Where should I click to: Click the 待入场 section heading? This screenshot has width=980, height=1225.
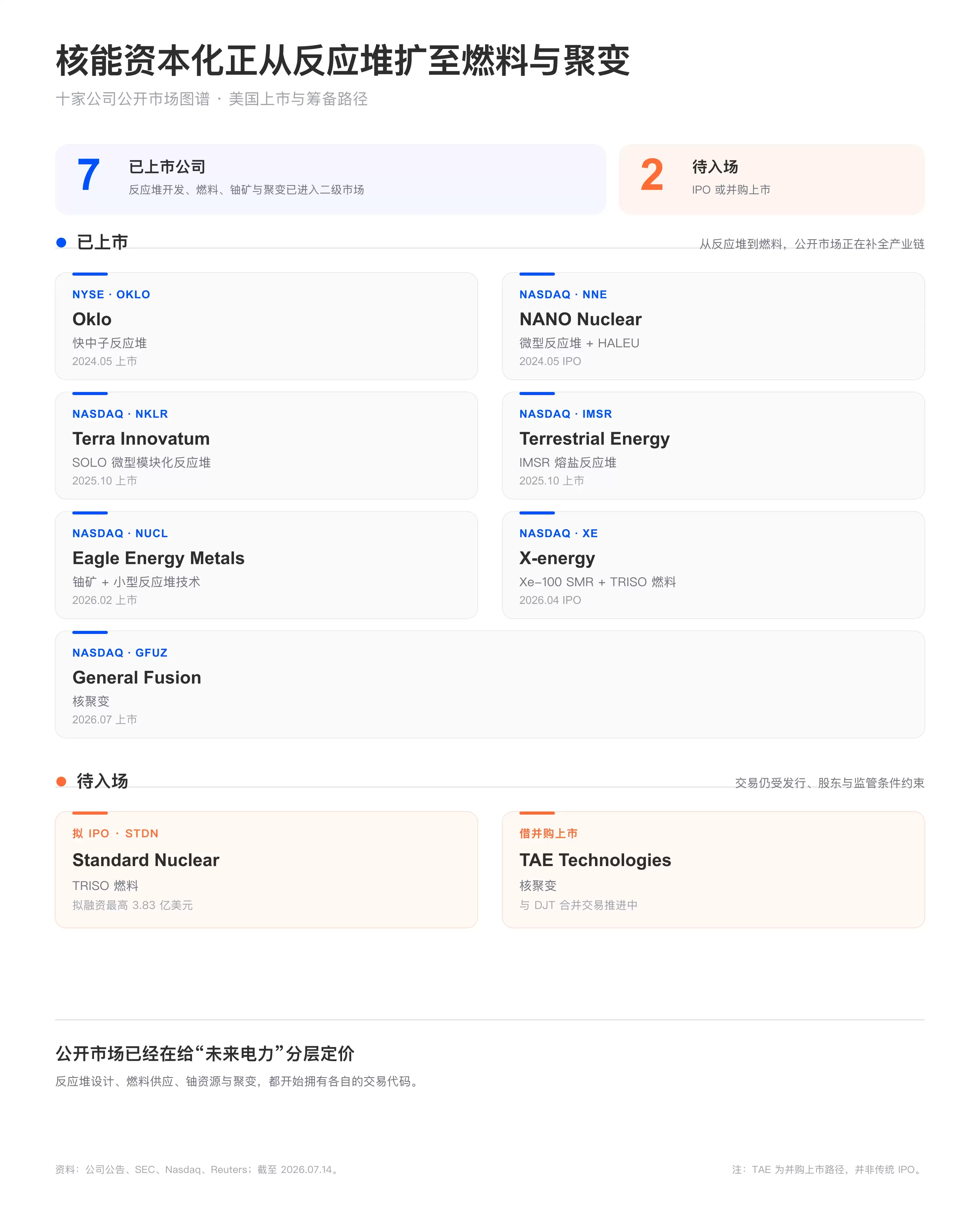click(x=102, y=781)
